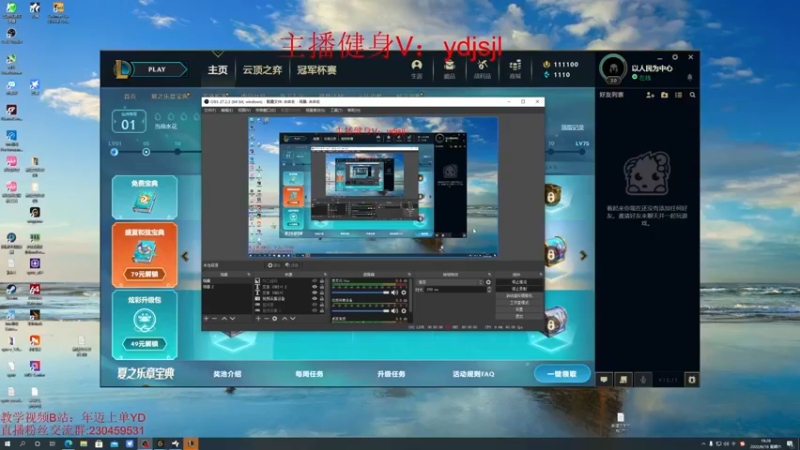Viewport: 800px width, 450px height.
Task: Click the add friend icon
Action: tap(650, 95)
